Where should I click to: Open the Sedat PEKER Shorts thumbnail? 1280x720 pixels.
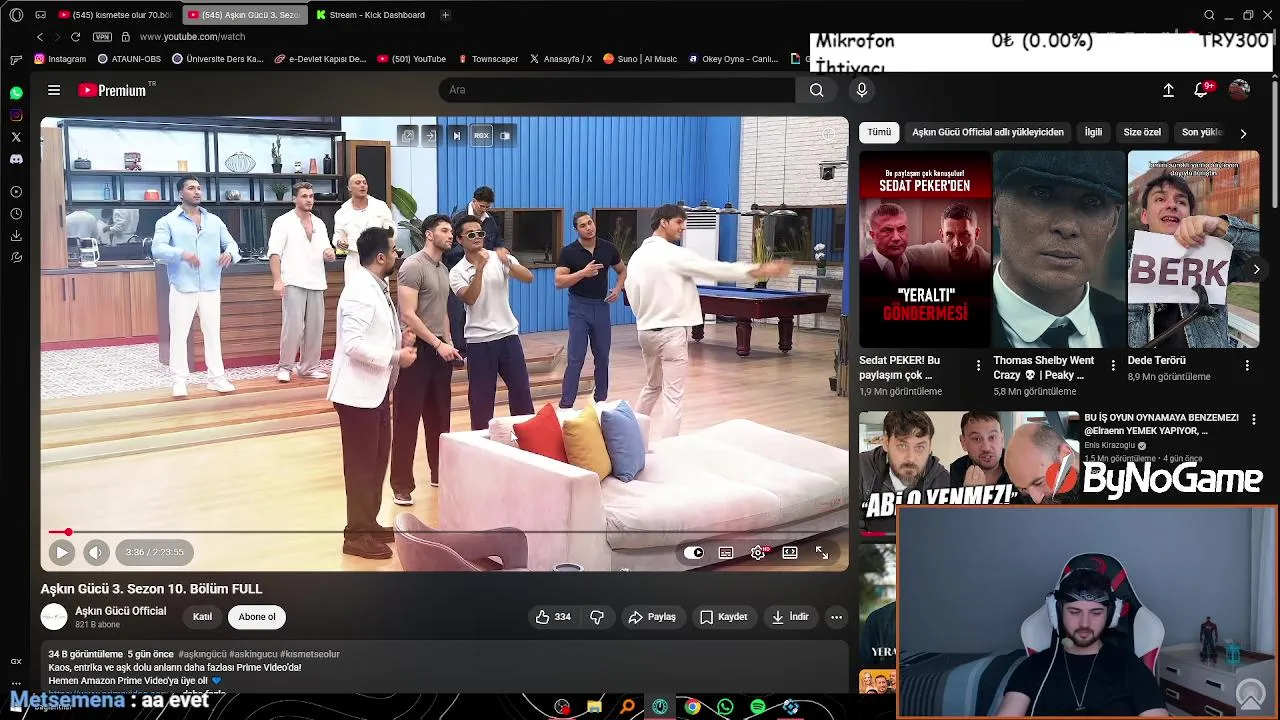[x=925, y=249]
